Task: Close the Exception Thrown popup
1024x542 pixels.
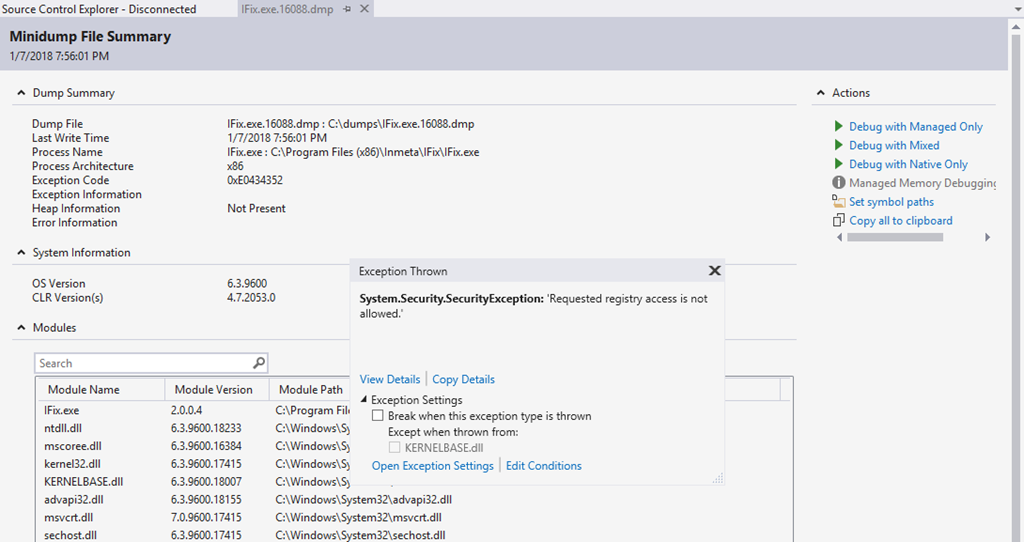Action: pyautogui.click(x=714, y=271)
